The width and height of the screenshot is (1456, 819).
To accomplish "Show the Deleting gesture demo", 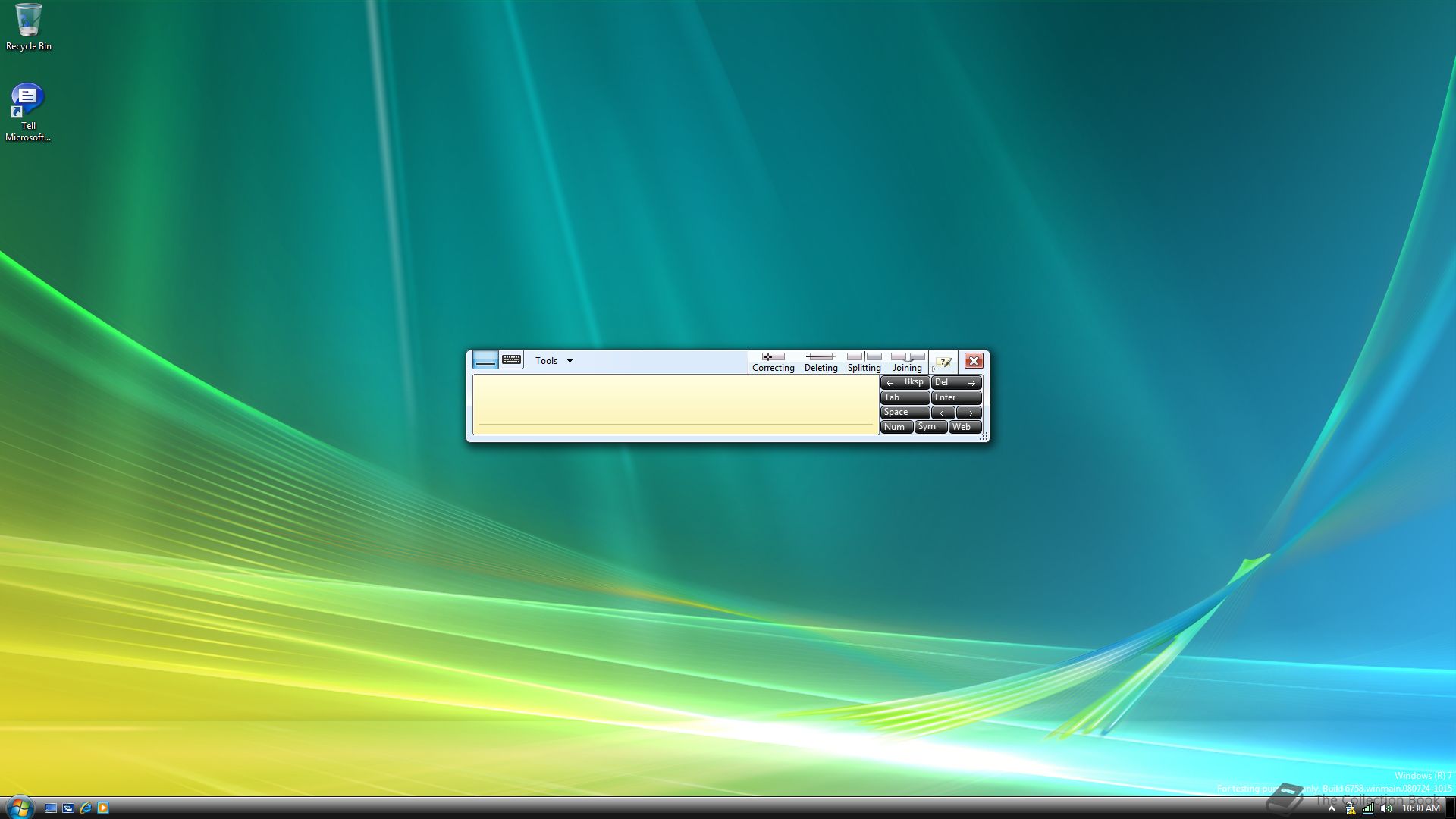I will coord(821,362).
